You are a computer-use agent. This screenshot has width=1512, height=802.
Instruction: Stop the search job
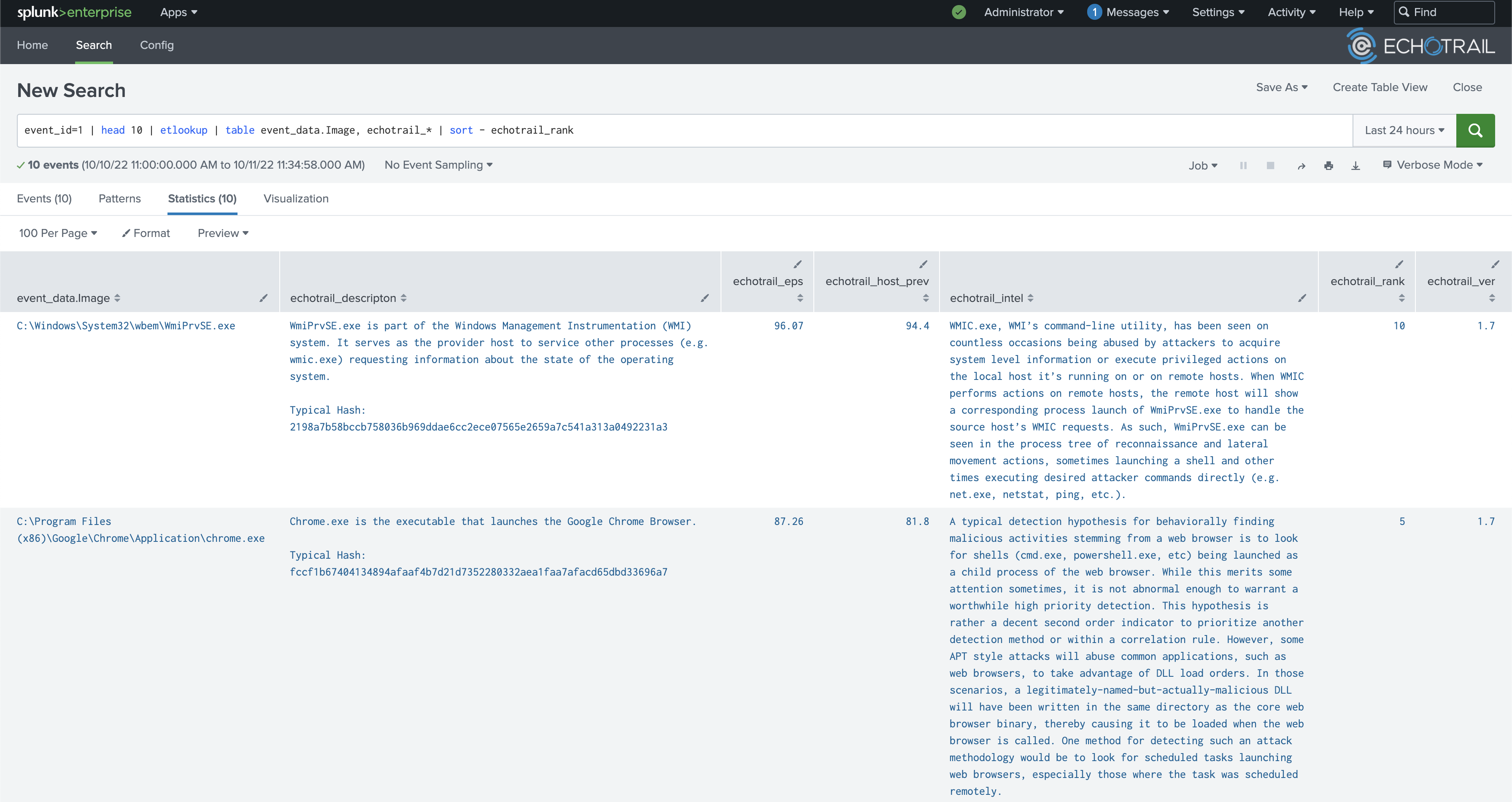1270,166
